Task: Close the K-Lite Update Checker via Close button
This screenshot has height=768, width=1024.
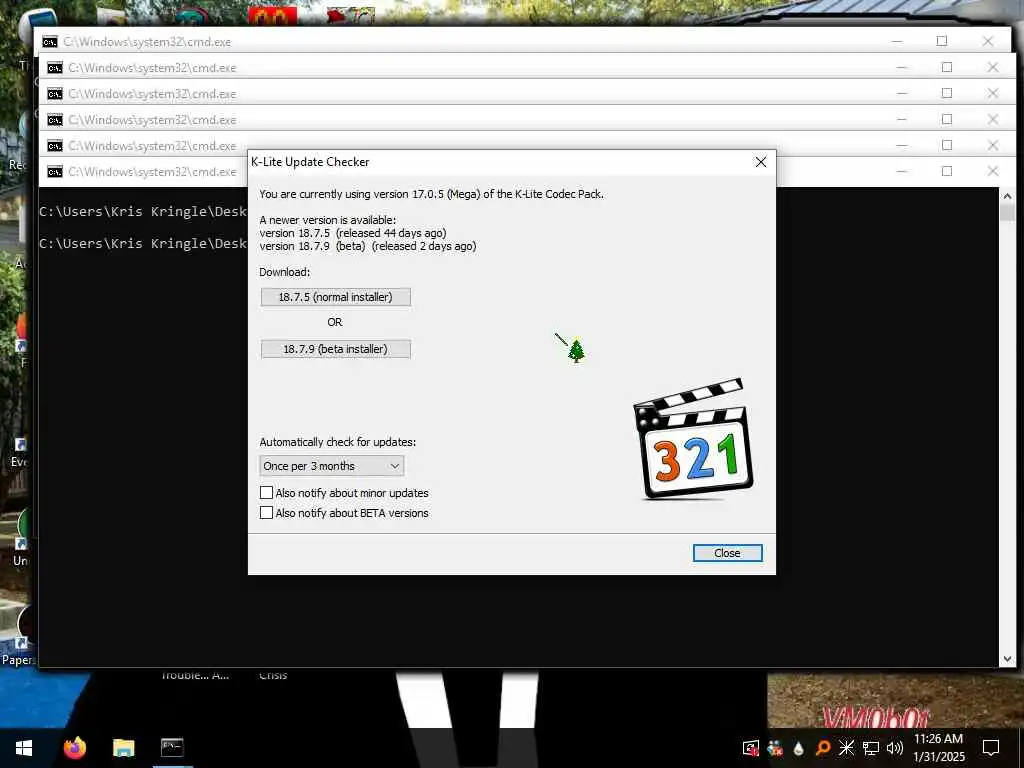Action: [727, 553]
